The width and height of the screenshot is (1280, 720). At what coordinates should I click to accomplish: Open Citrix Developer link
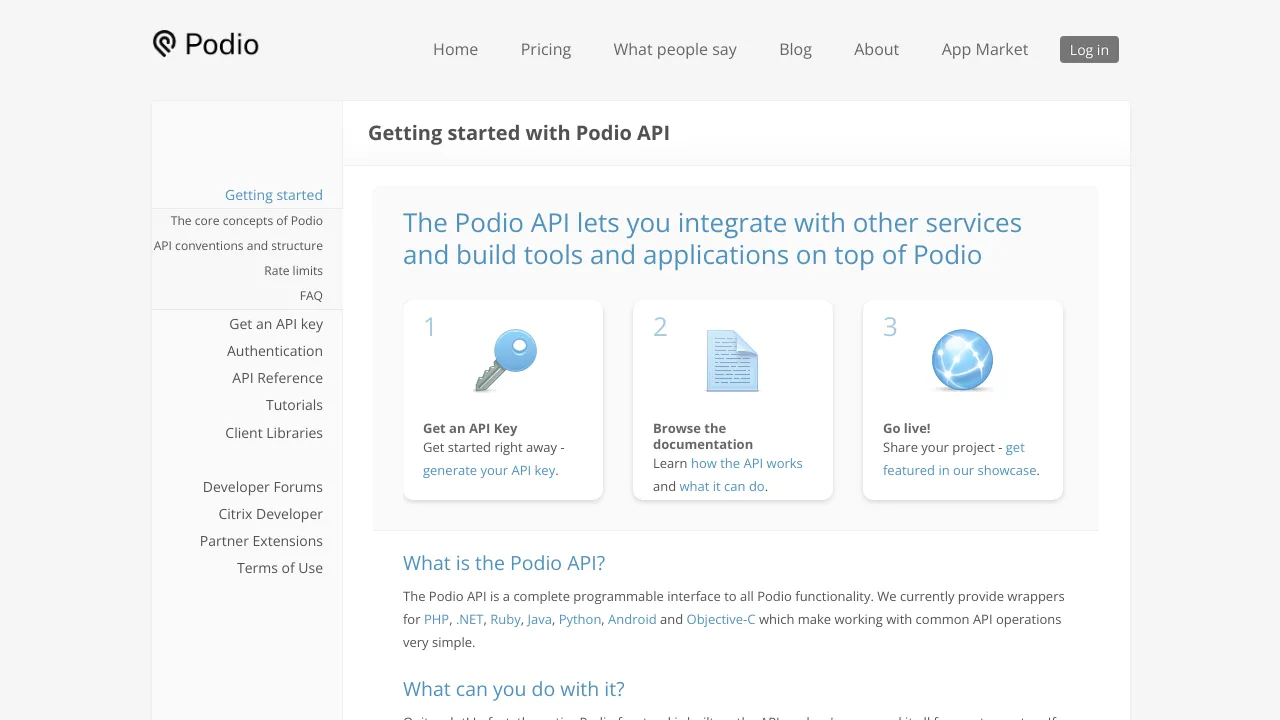coord(271,514)
